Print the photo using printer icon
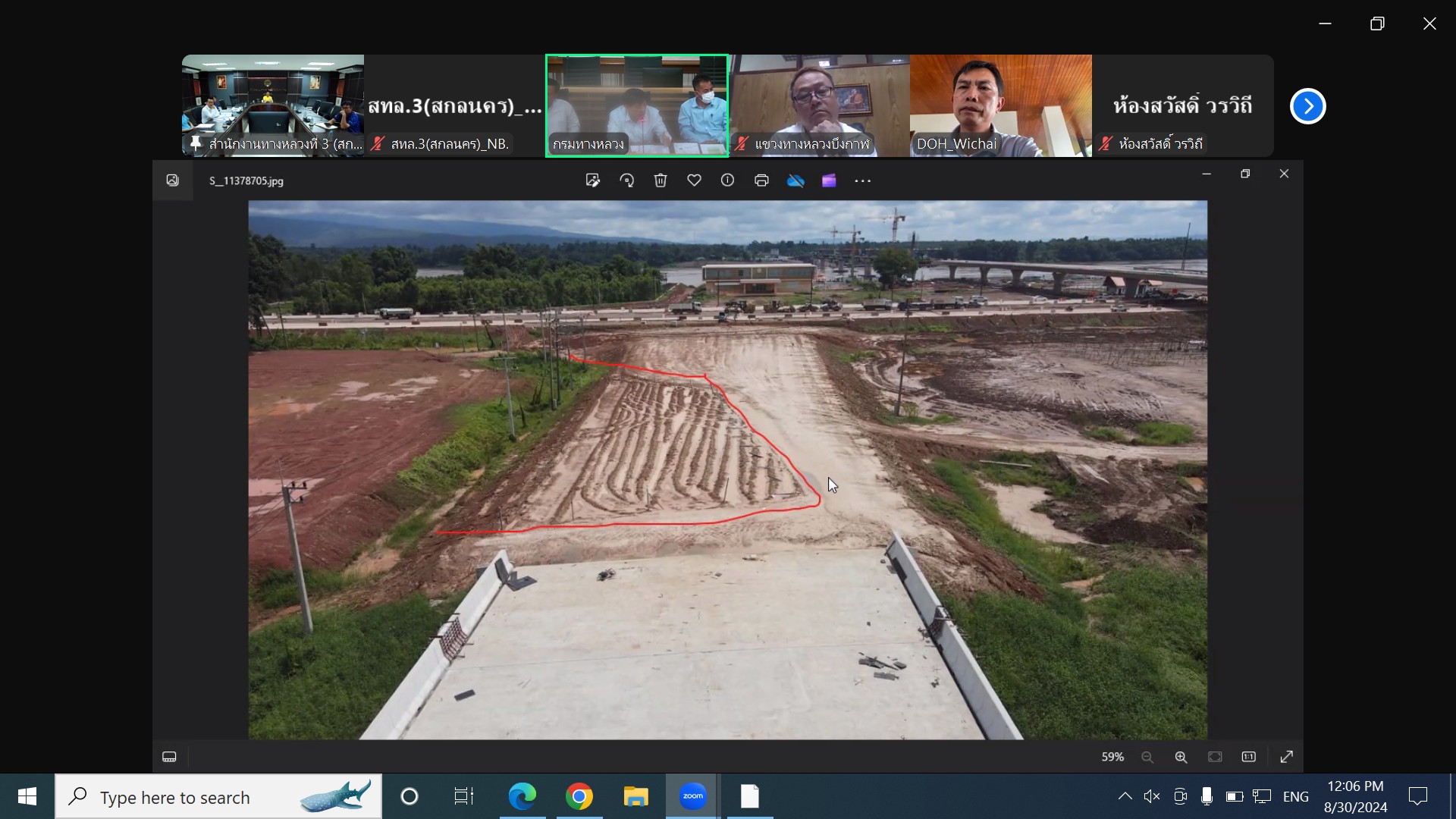1456x819 pixels. click(x=761, y=180)
